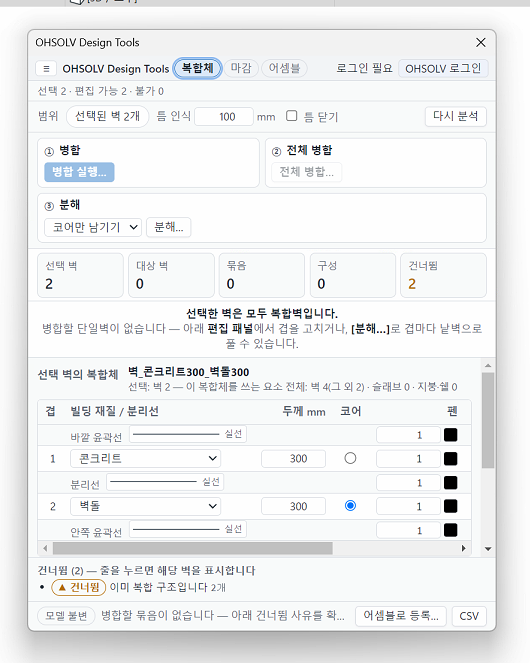
Task: Click the black pen swatch for 벽돌
Action: point(450,506)
